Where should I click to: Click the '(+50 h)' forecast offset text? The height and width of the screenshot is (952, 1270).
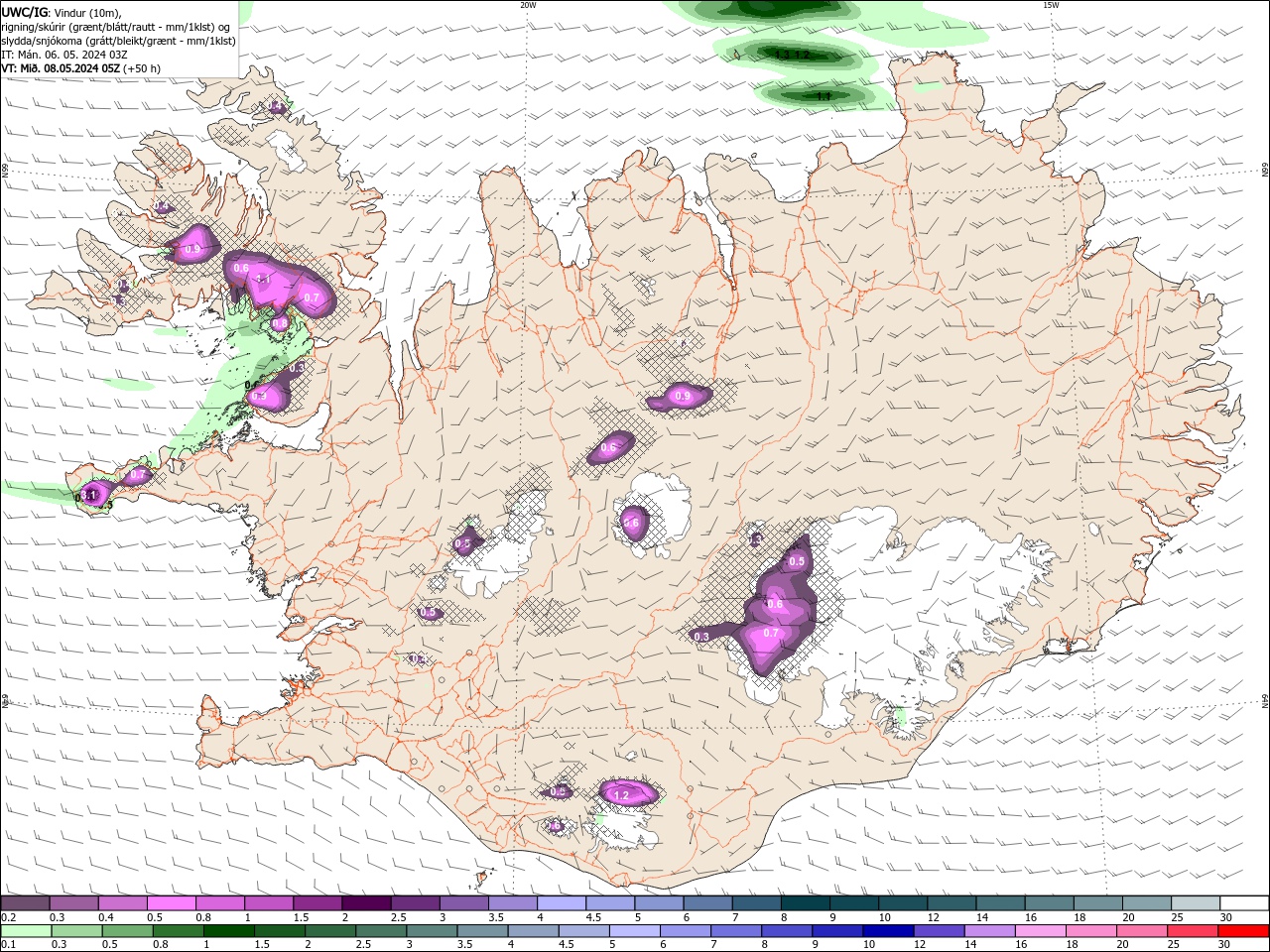point(142,68)
